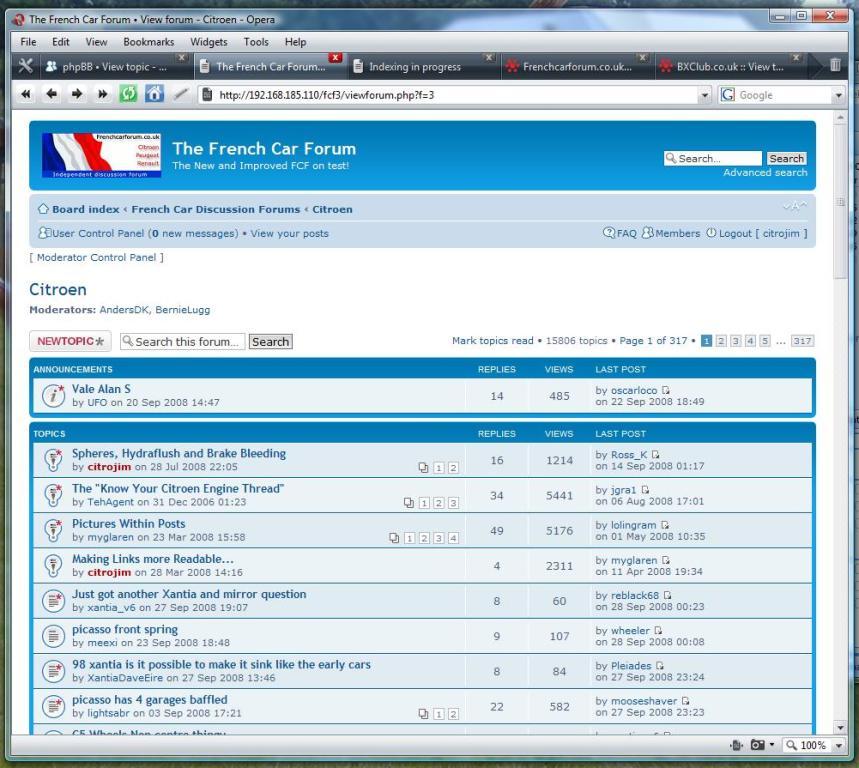Click page icon in address bar
The image size is (859, 768).
click(207, 95)
